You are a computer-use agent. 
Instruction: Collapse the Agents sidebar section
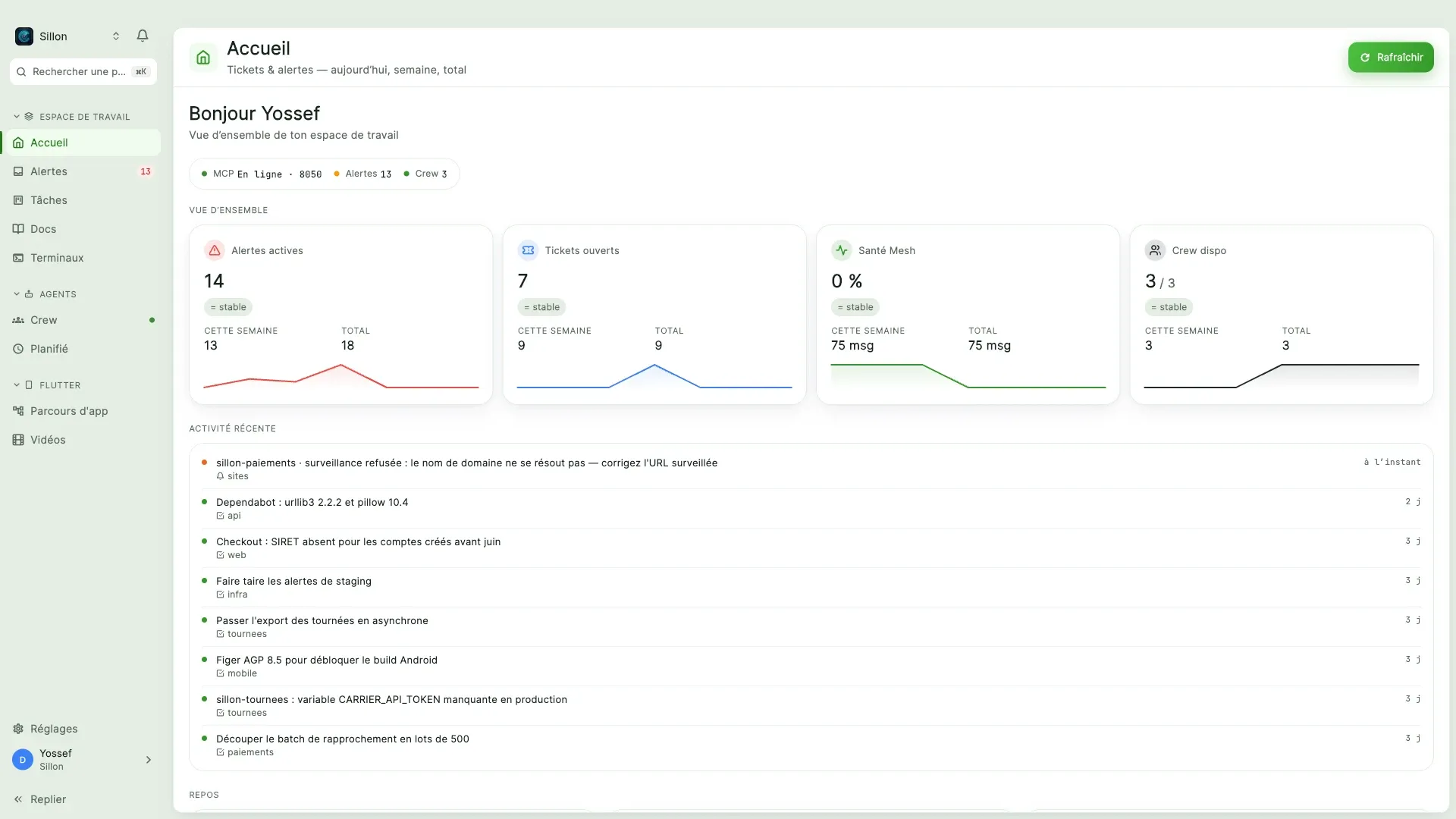[45, 294]
